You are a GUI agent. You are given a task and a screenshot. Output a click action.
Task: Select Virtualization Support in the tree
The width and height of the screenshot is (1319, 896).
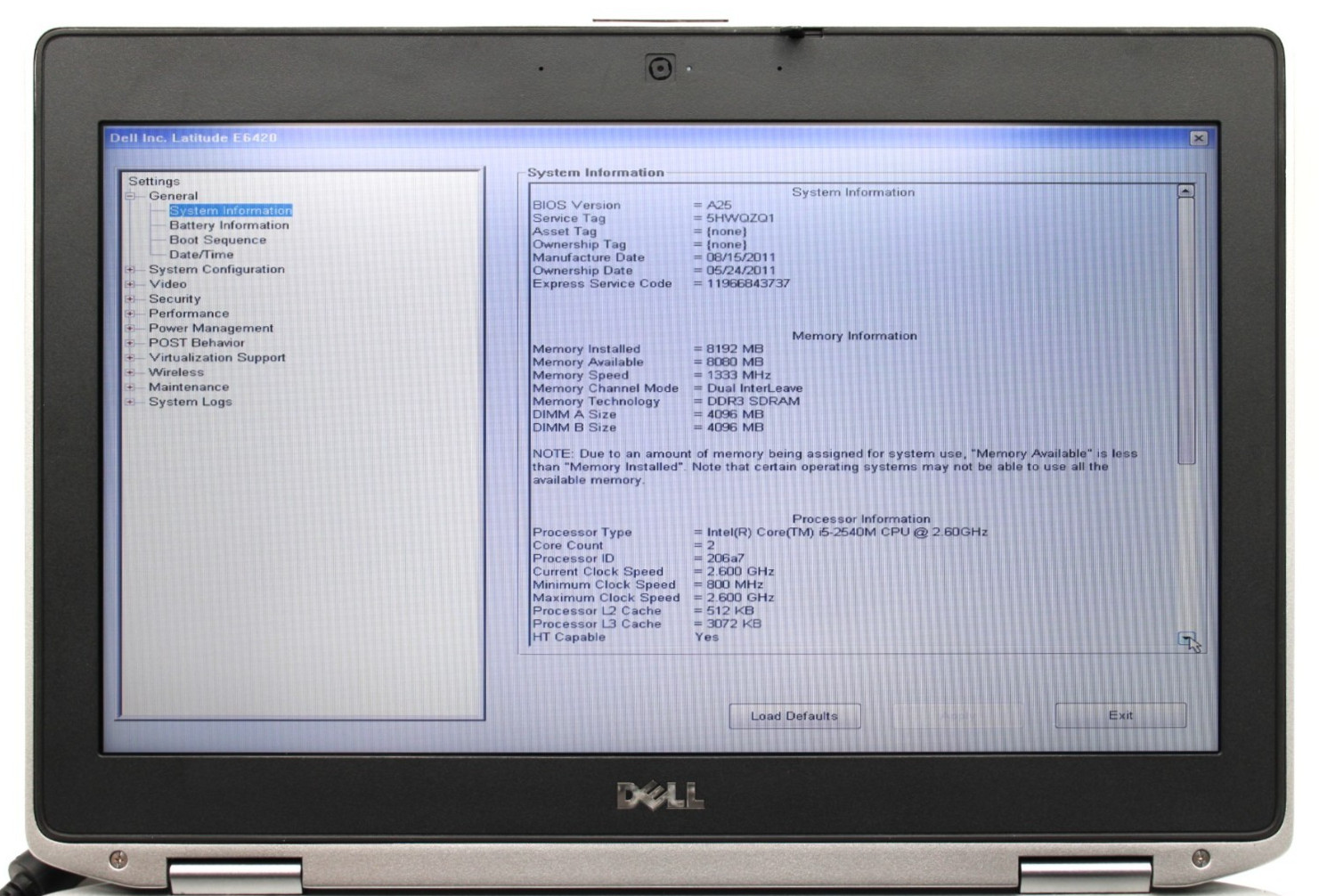click(217, 358)
